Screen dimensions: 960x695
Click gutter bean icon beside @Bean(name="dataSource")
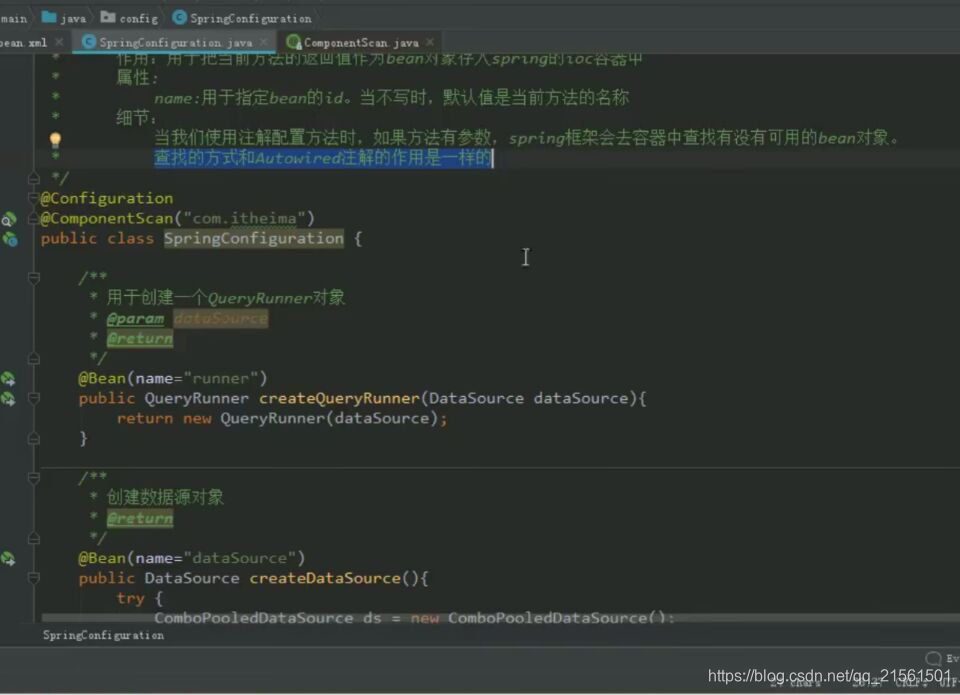[8, 559]
